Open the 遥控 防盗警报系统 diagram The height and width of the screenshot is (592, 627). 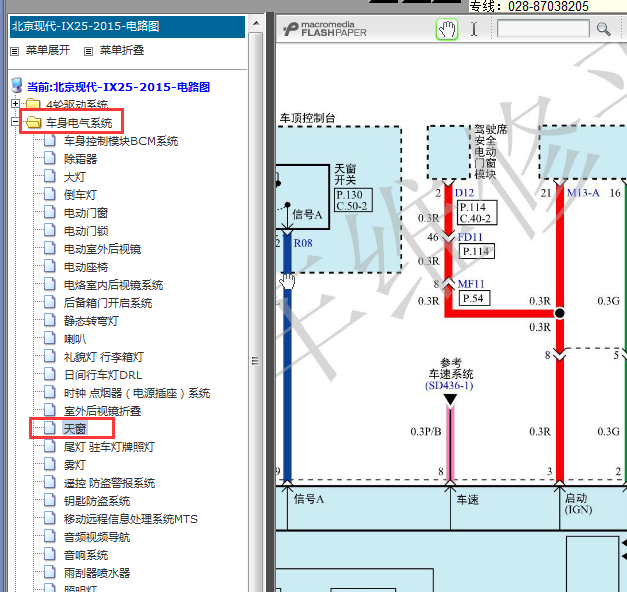point(109,483)
